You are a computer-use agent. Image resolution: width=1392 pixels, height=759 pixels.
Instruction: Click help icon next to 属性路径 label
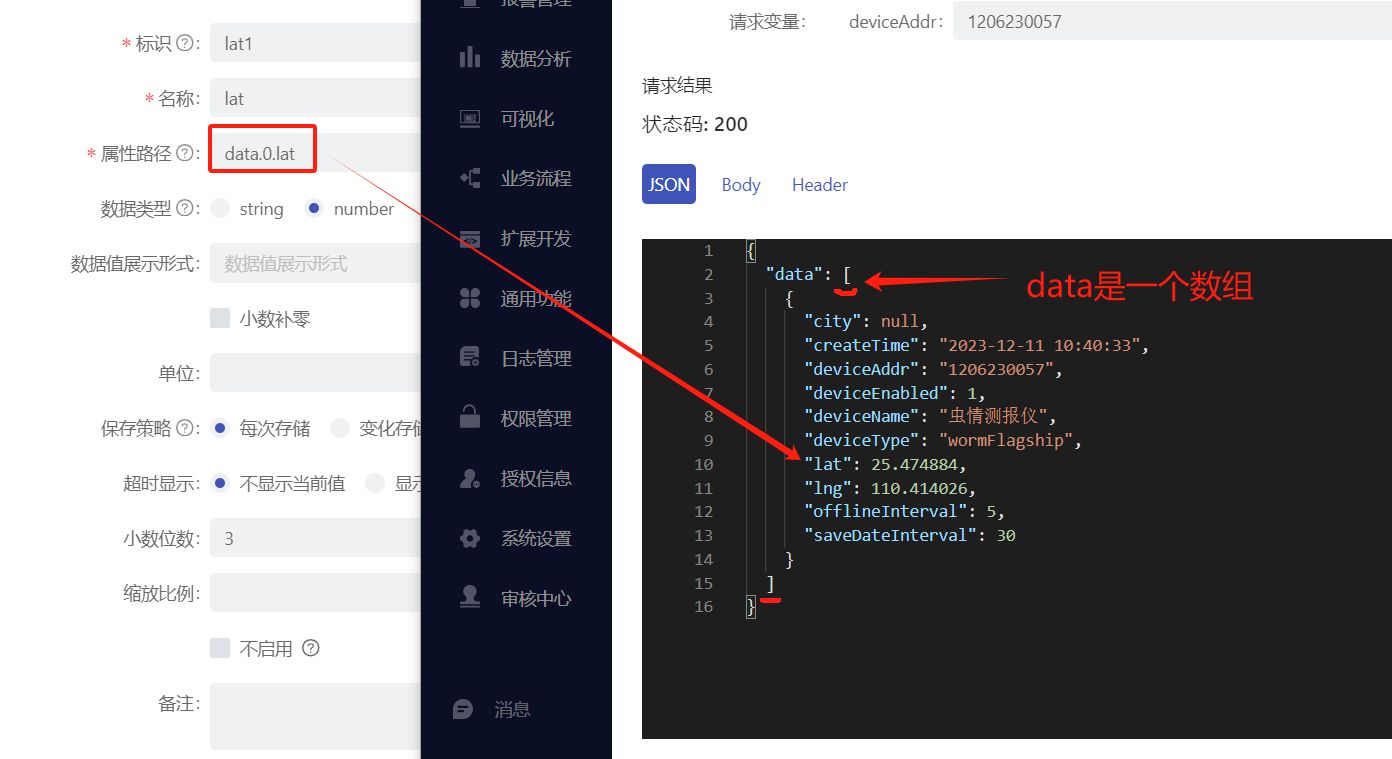tap(185, 154)
